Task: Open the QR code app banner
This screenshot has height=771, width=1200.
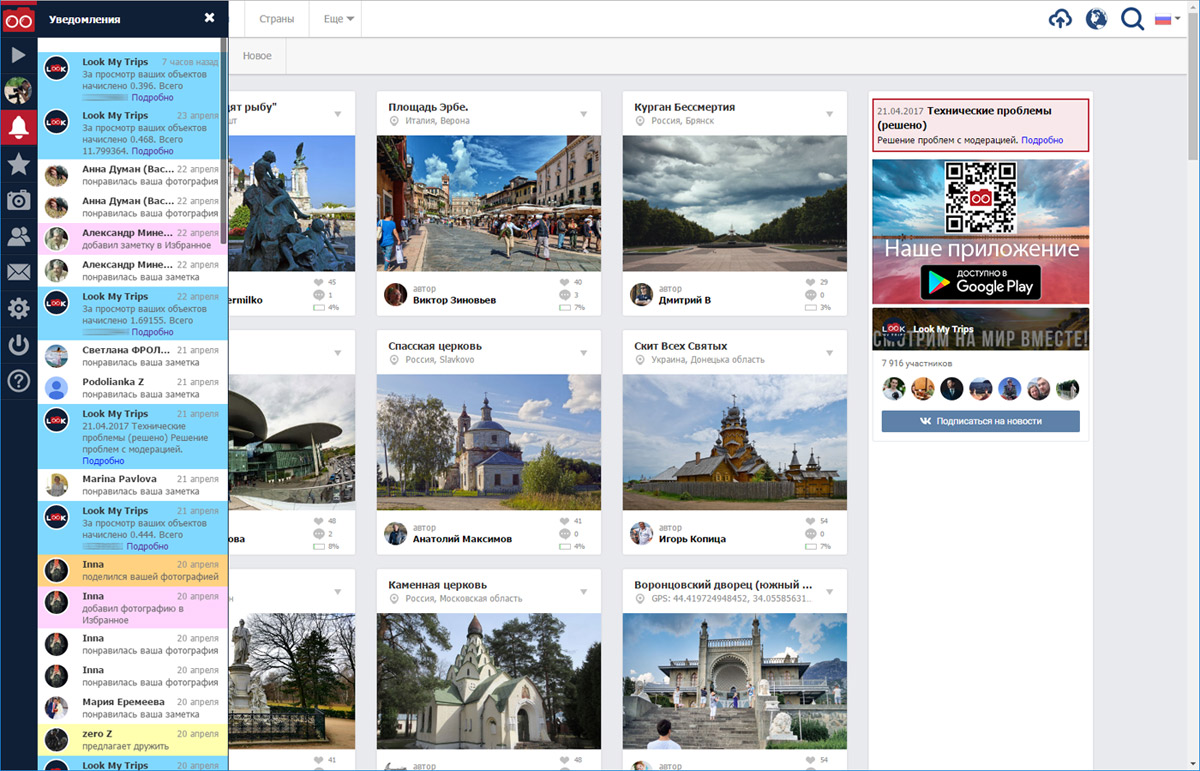Action: [981, 231]
